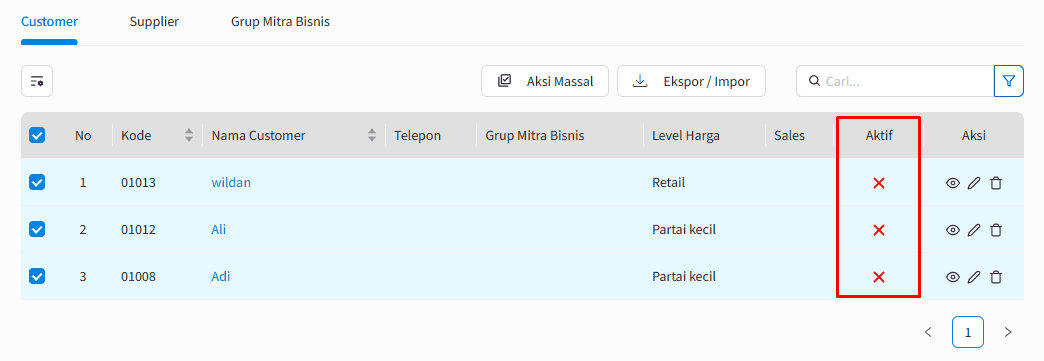Screen dimensions: 1044x361
Task: Delete customer Adi using trash icon
Action: (x=996, y=276)
